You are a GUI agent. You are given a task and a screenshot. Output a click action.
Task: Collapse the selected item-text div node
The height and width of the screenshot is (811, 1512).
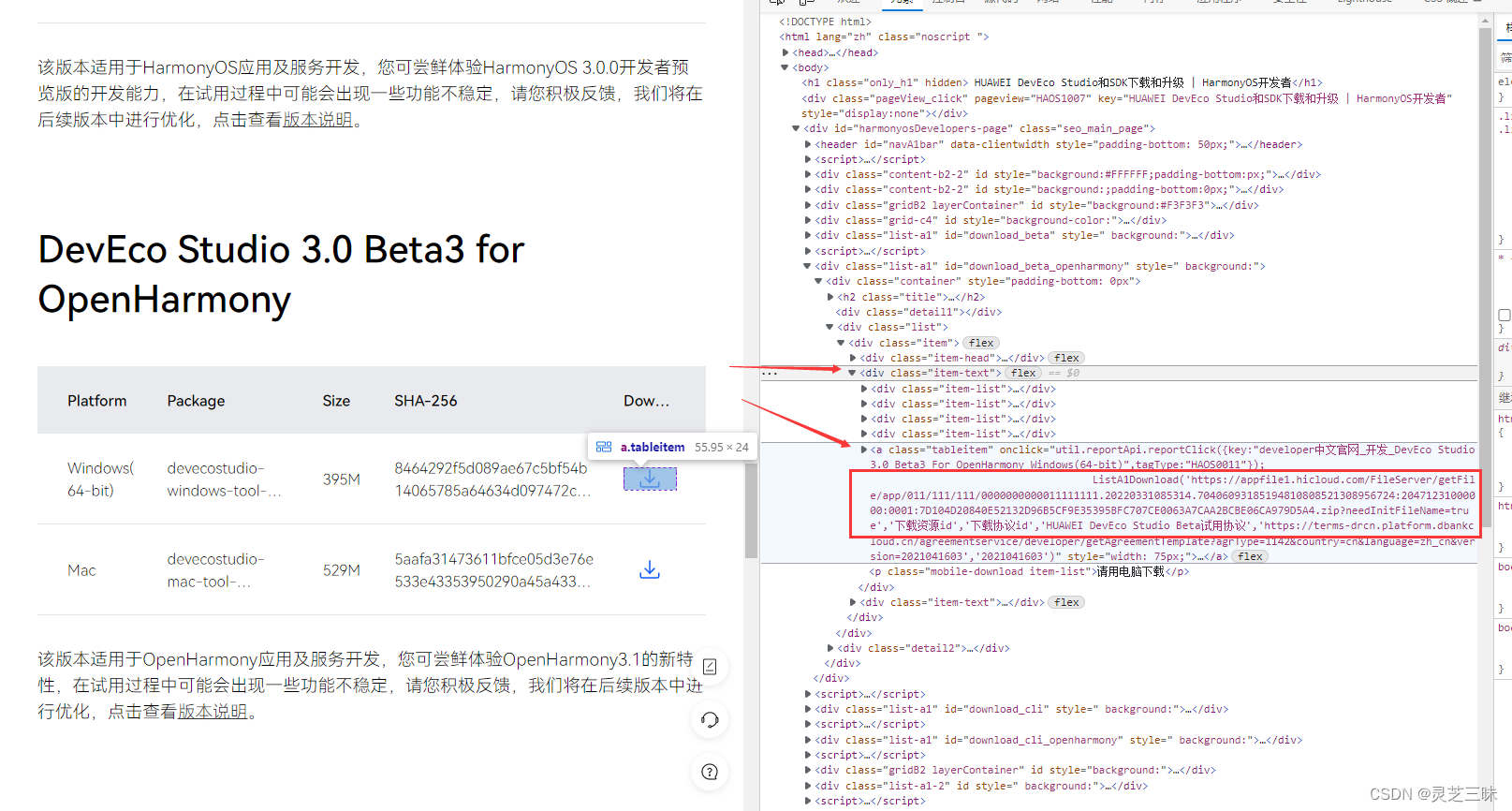pos(853,373)
